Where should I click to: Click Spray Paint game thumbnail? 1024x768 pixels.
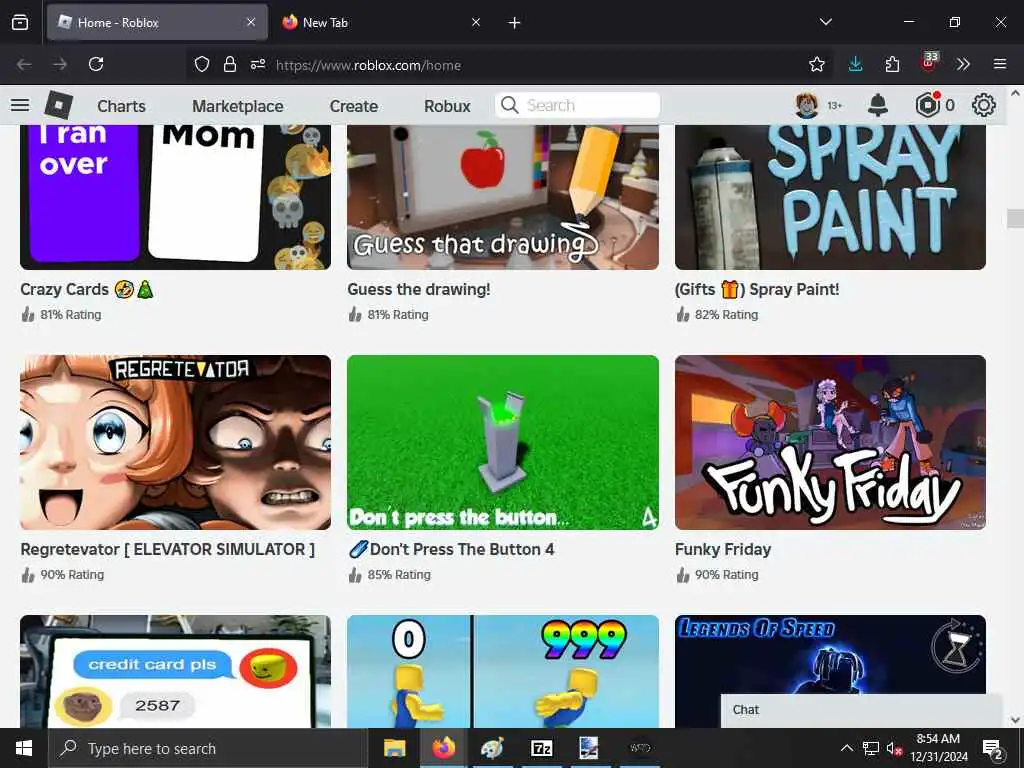click(830, 197)
